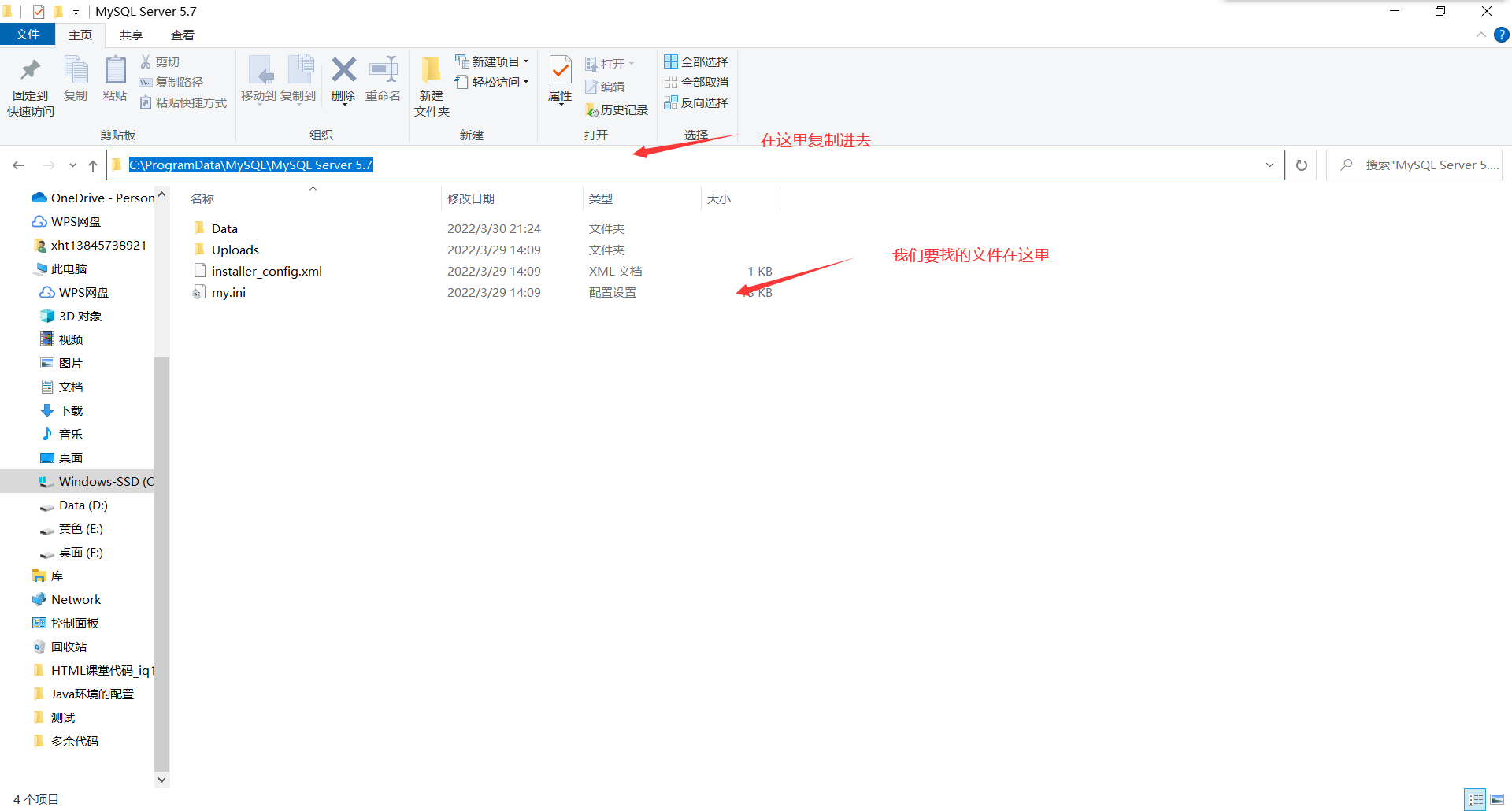Click the Pin to Quick Access icon
Viewport: 1512px width, 811px height.
(31, 71)
